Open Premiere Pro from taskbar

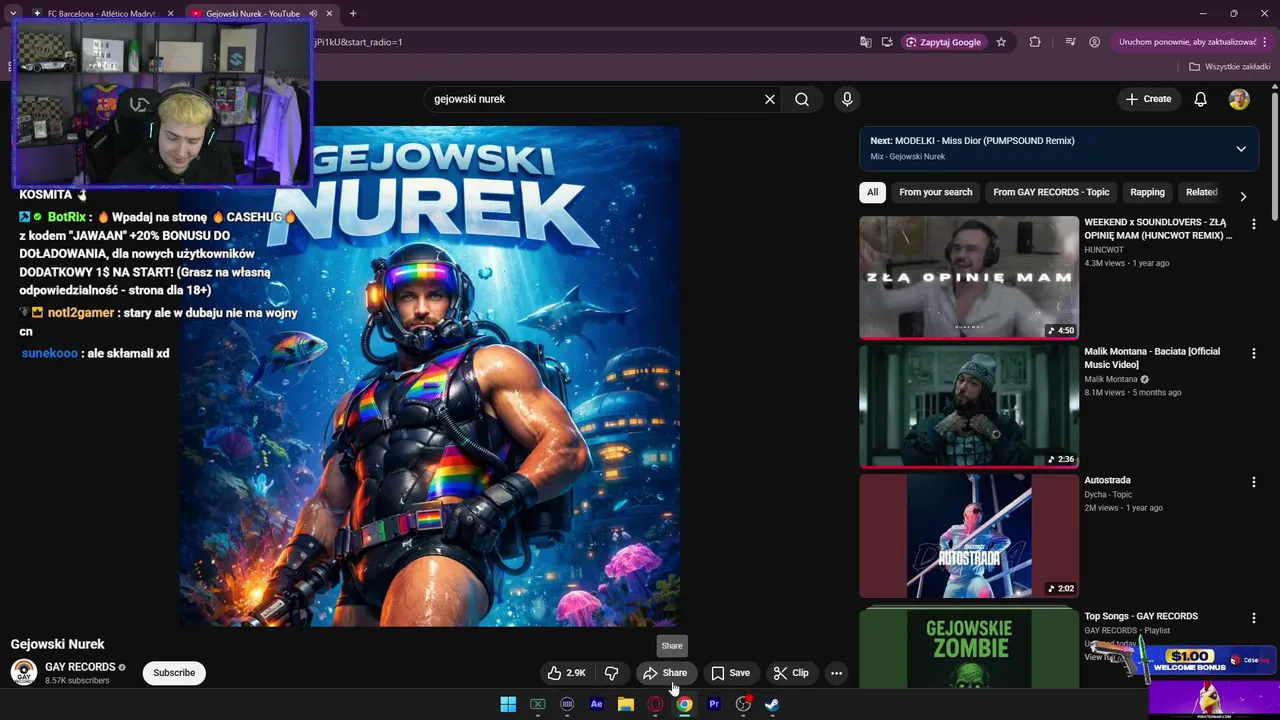tap(714, 704)
